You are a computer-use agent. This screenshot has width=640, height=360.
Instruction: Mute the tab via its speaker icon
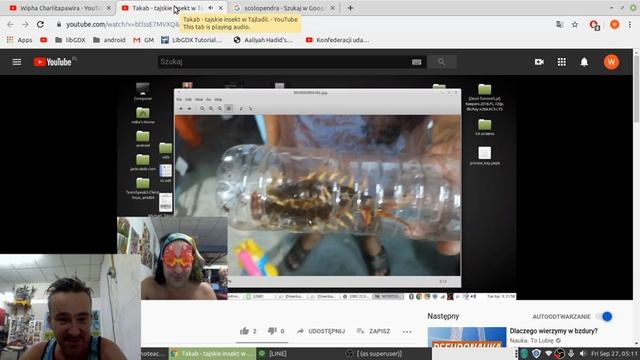pyautogui.click(x=211, y=8)
